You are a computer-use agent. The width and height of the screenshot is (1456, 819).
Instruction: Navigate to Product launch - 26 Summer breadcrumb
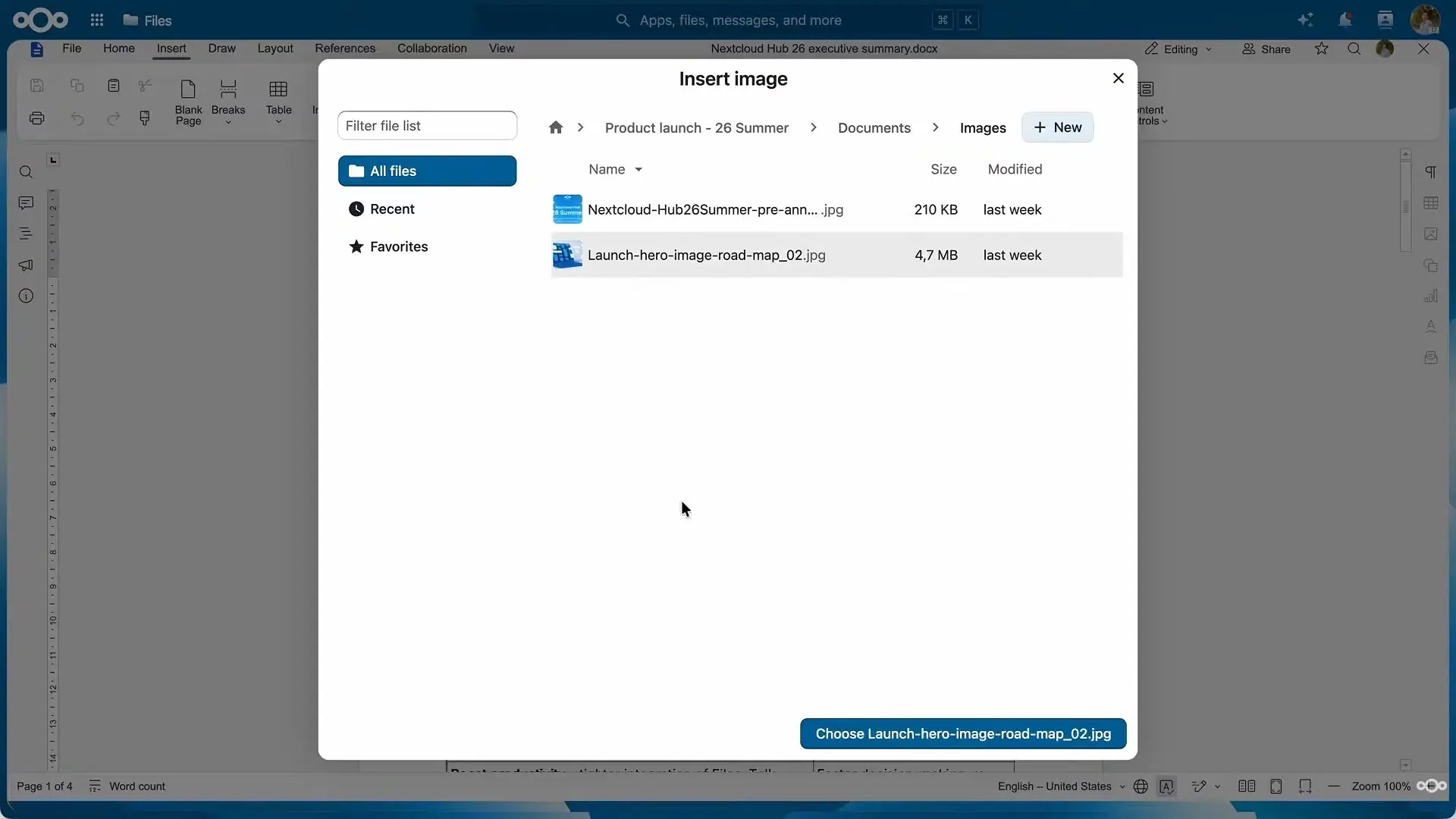click(696, 127)
